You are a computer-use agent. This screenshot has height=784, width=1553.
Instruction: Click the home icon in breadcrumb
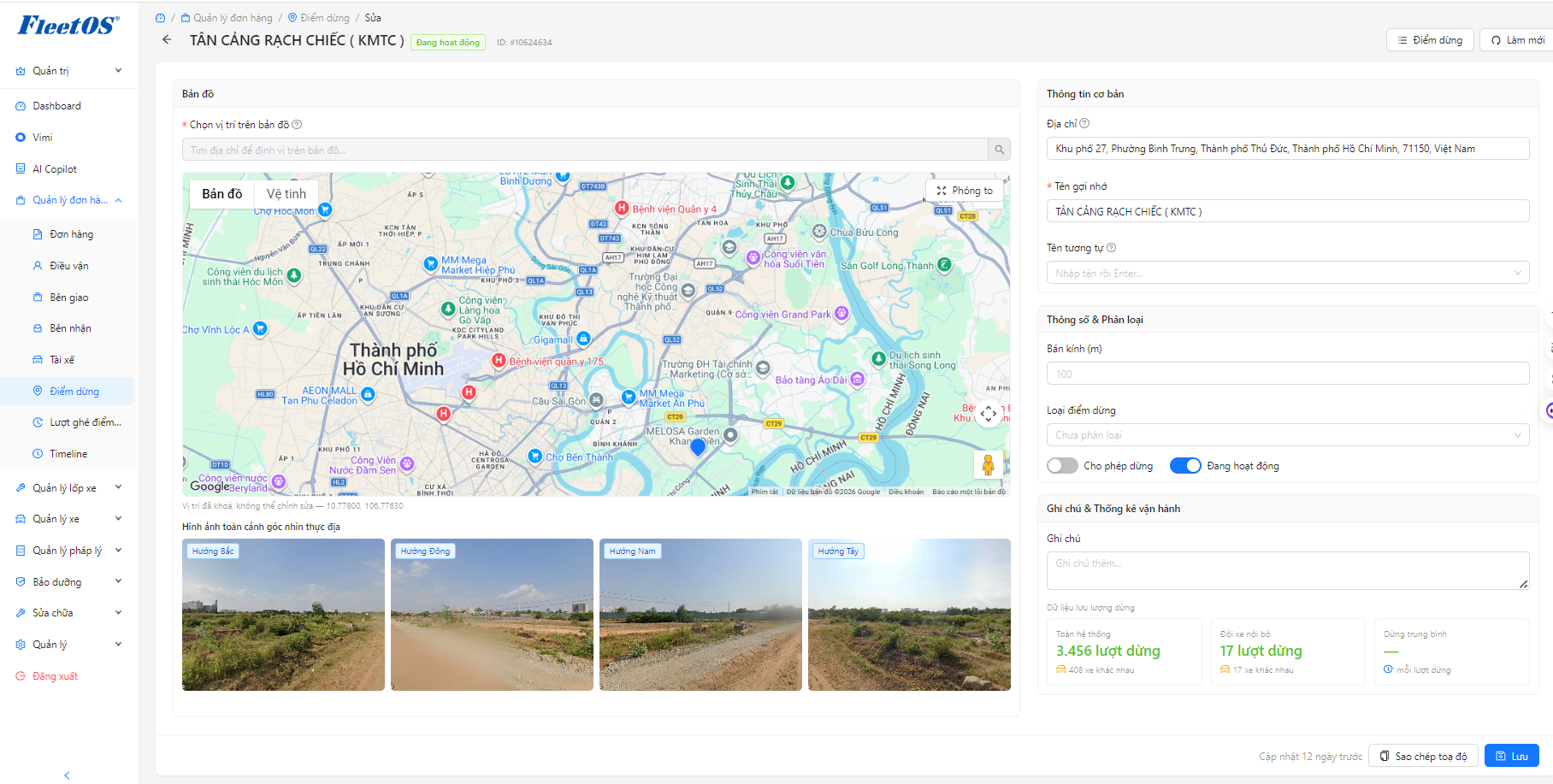[160, 18]
